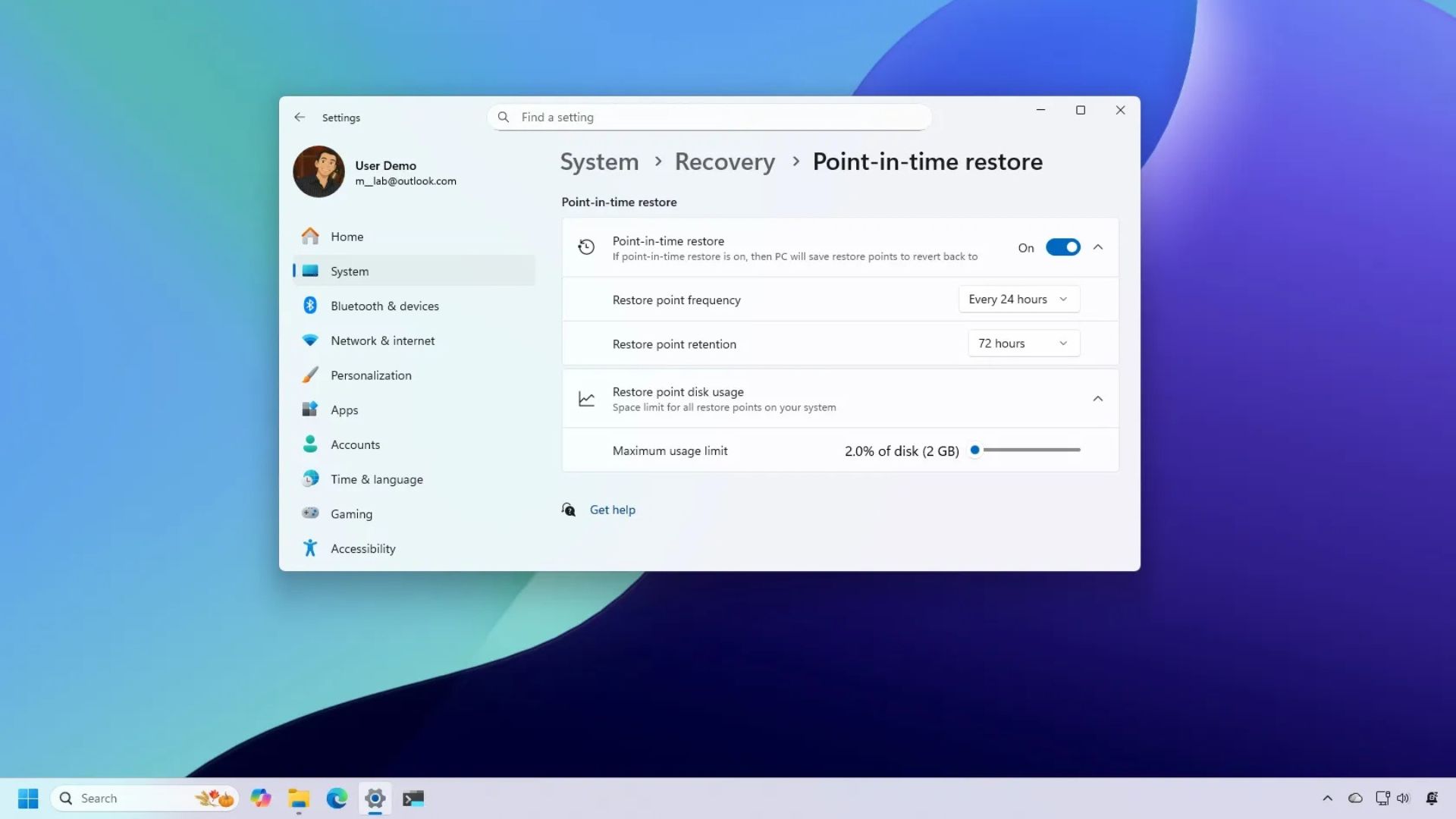The image size is (1456, 819).
Task: Collapse the Point-in-time restore section
Action: (x=1097, y=247)
